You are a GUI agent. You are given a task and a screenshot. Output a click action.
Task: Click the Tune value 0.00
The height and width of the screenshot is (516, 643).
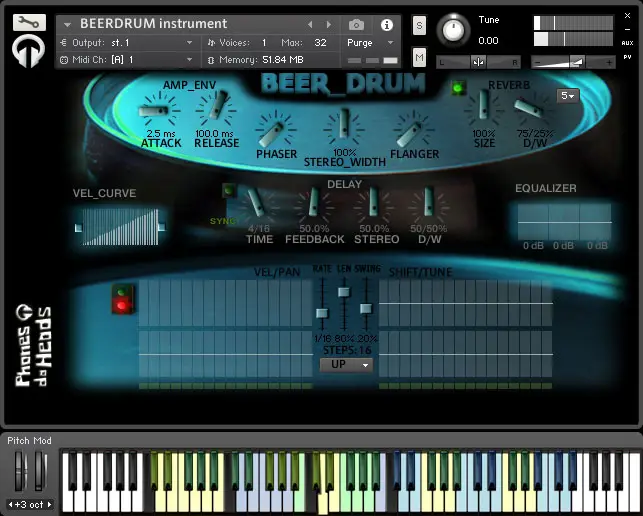[x=488, y=41]
